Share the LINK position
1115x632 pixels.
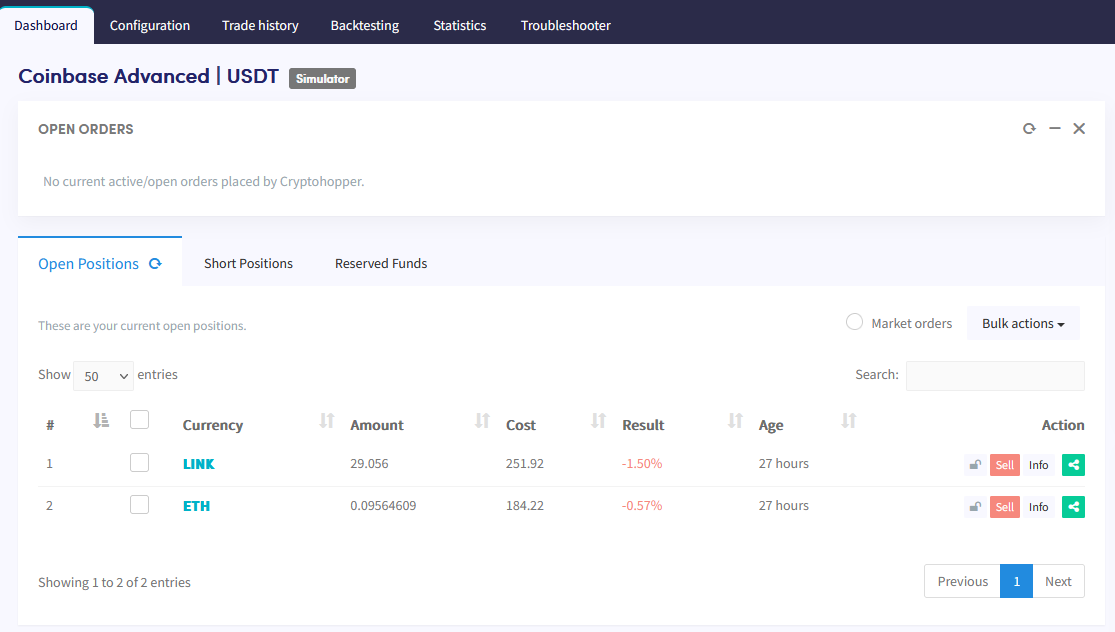point(1073,465)
